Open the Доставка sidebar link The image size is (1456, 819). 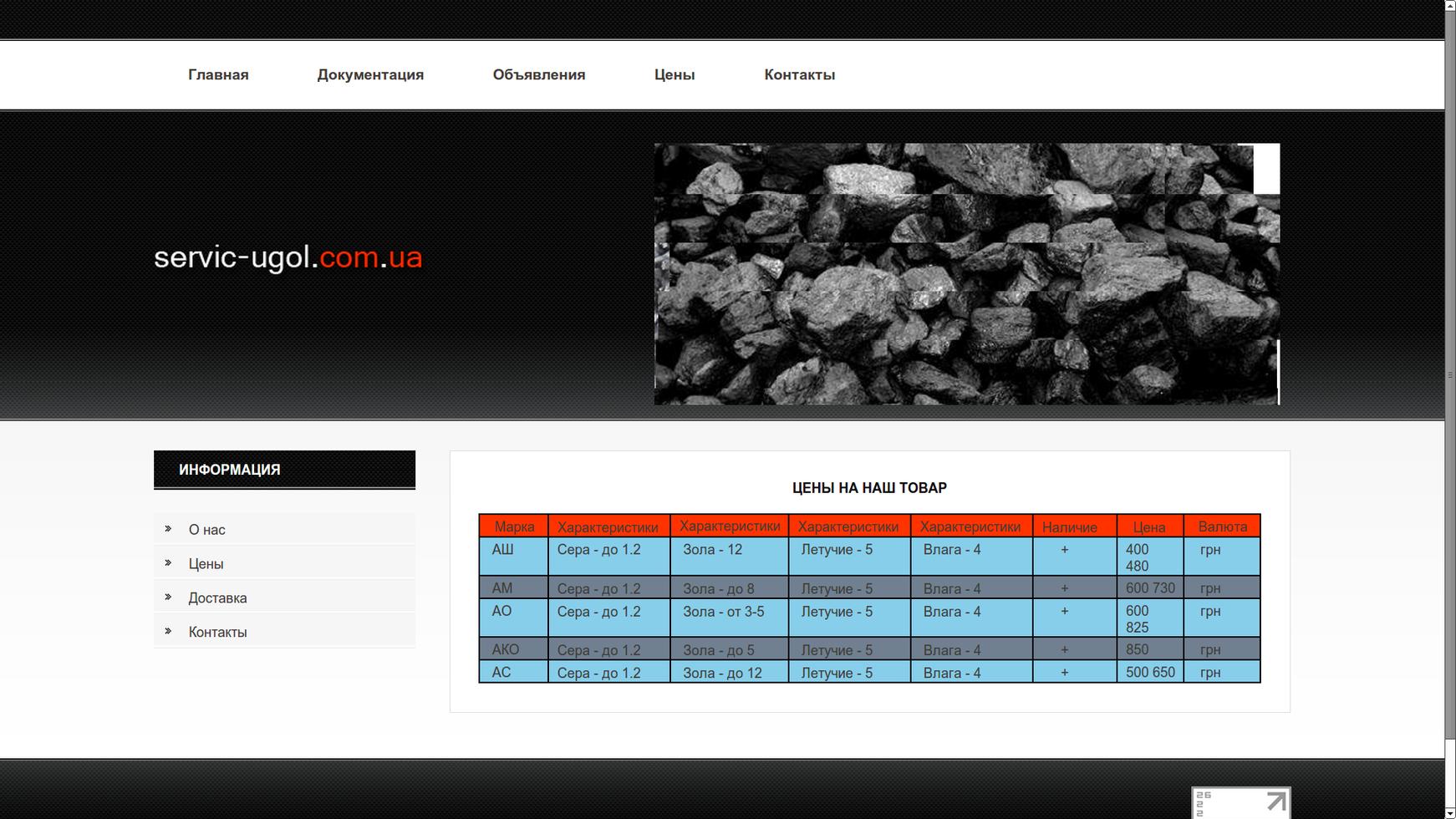click(x=217, y=598)
